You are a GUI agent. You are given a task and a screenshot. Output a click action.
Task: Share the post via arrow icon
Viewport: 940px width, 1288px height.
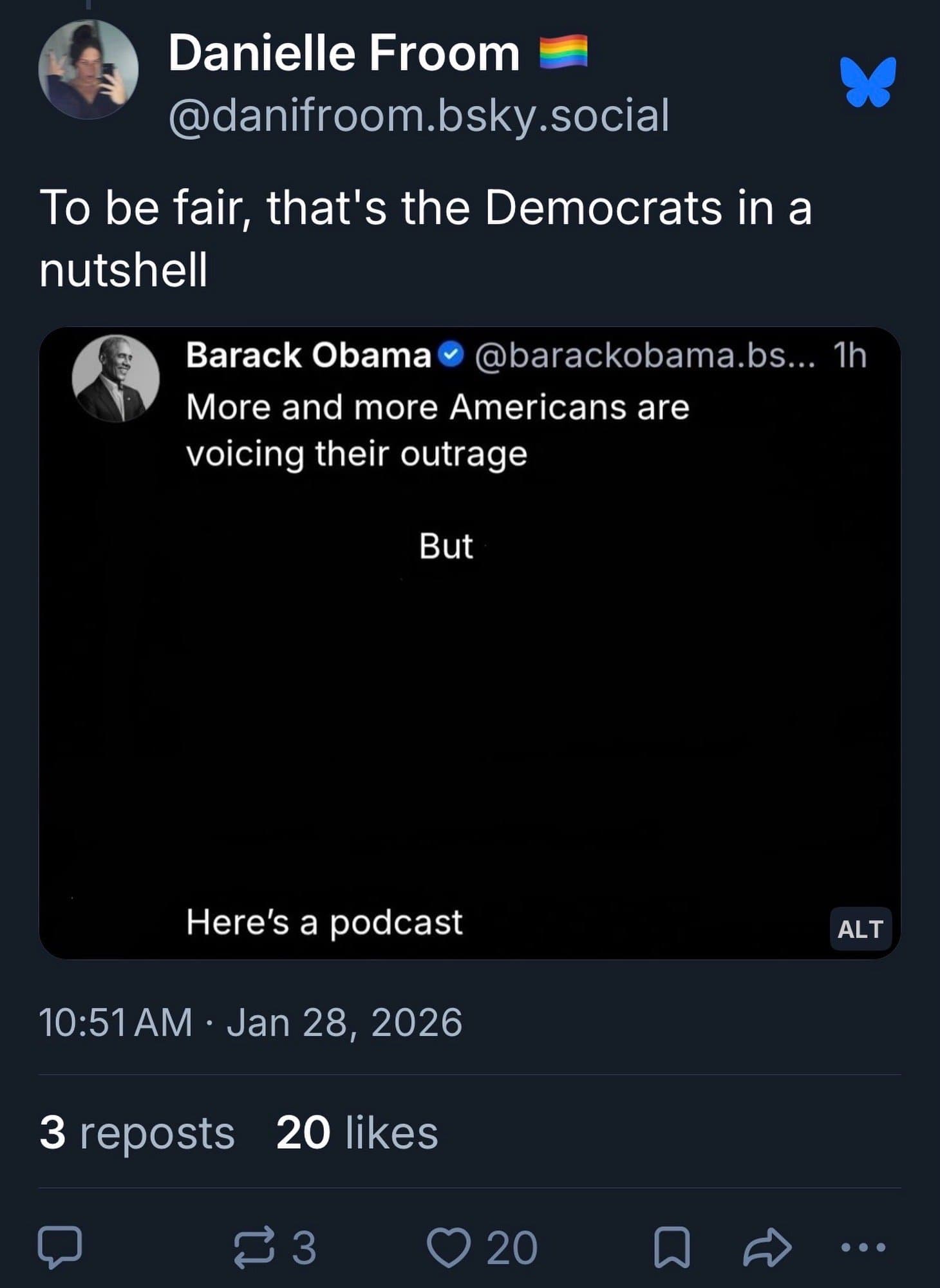coord(767,1247)
